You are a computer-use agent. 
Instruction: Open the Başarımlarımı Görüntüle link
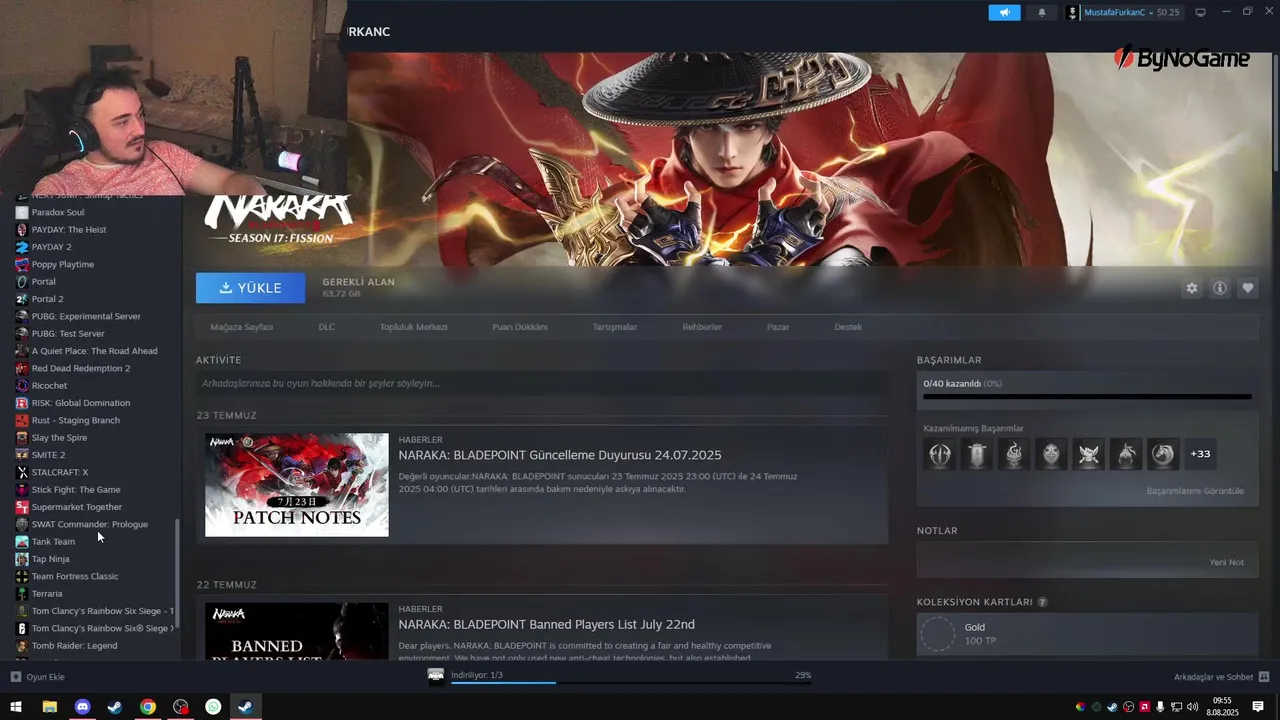point(1195,491)
